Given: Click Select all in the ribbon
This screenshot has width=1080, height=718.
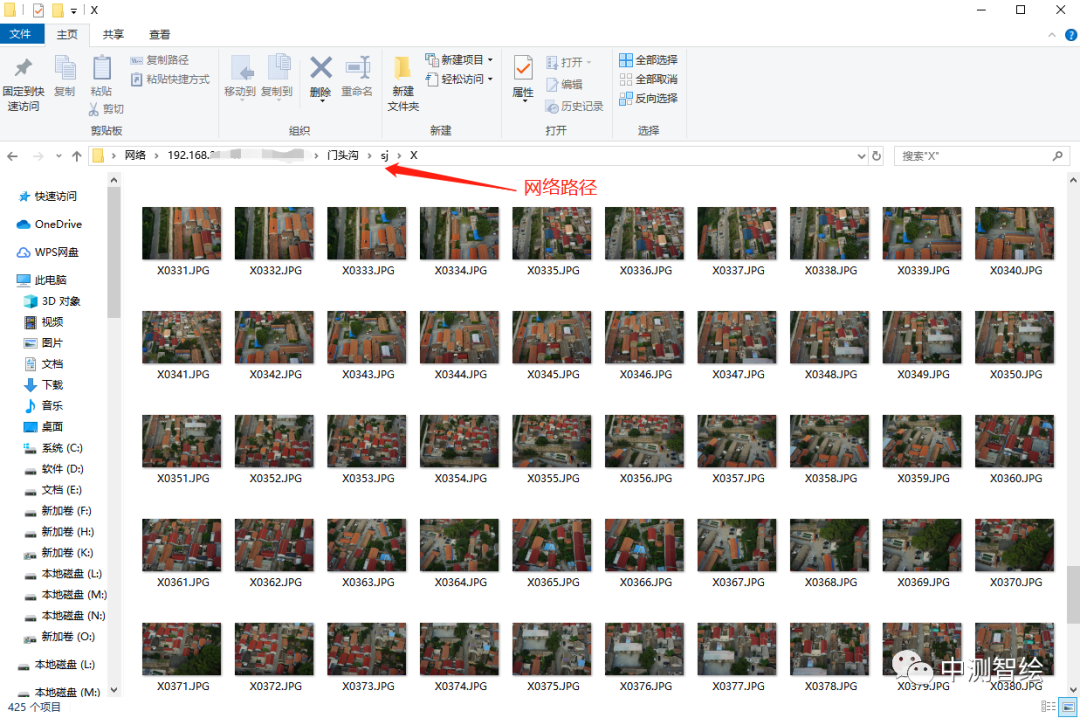Looking at the screenshot, I should [x=648, y=60].
